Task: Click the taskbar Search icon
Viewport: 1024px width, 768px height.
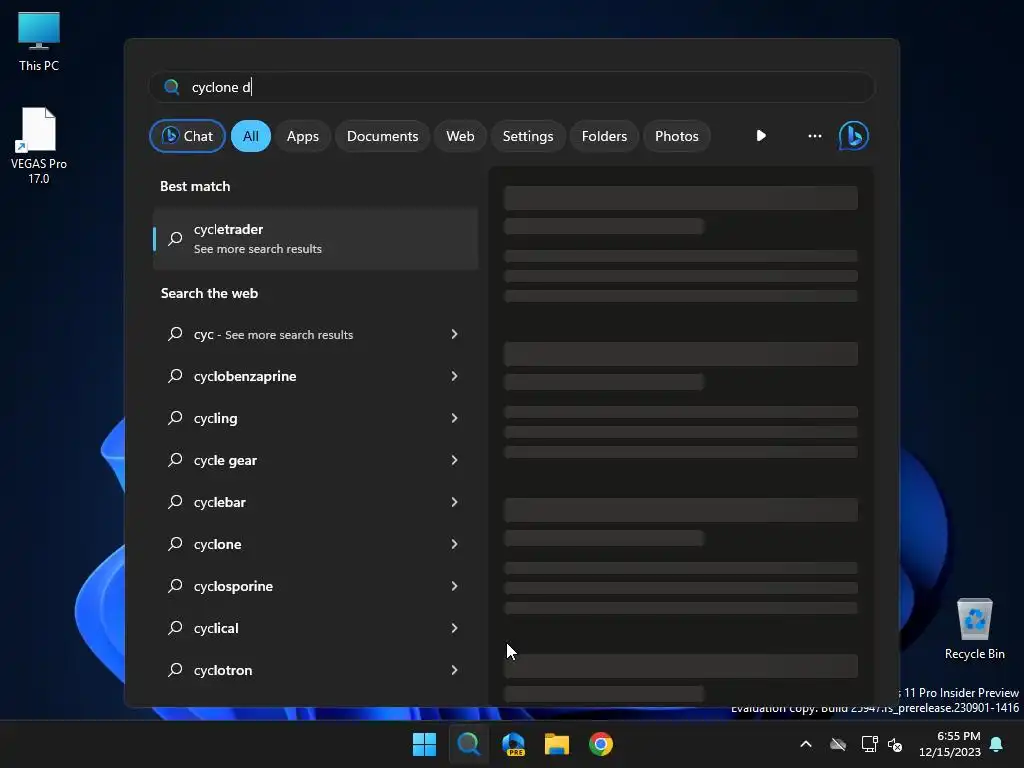Action: point(468,744)
